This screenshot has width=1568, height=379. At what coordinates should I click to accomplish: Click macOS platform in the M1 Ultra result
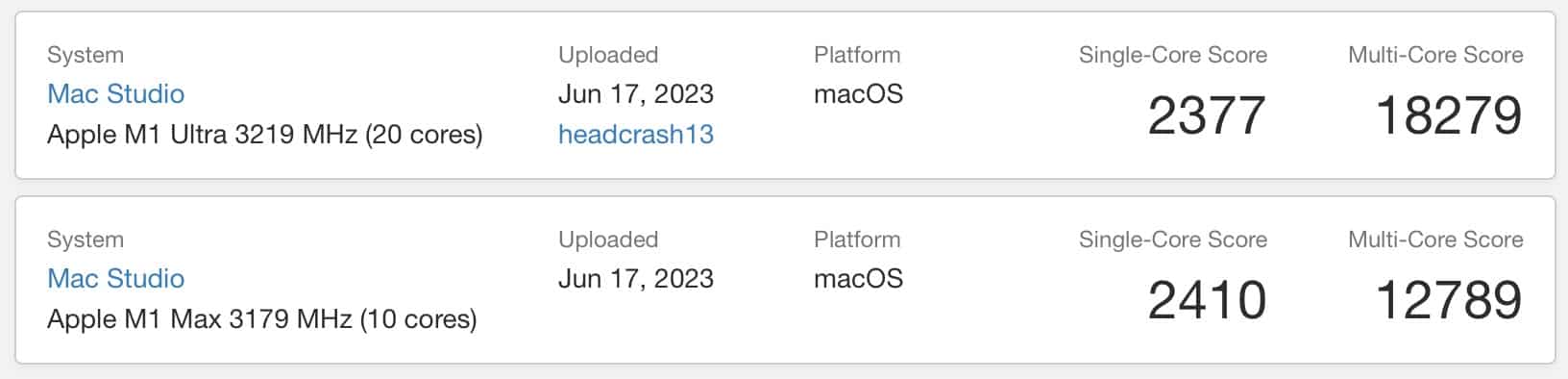(x=858, y=93)
